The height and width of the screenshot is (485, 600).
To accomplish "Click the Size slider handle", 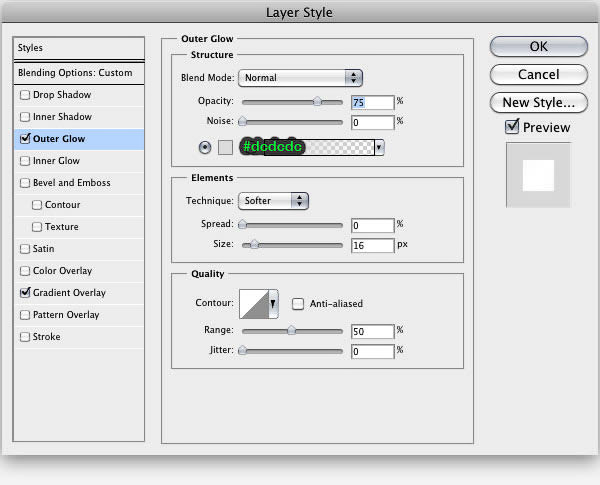I will coord(254,244).
